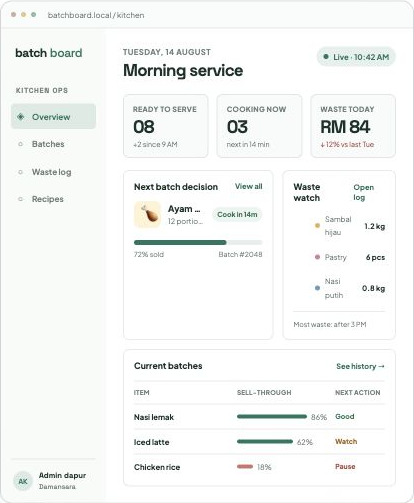Click the Pause action for Chicken rice
Image resolution: width=414 pixels, height=503 pixels.
pos(345,466)
